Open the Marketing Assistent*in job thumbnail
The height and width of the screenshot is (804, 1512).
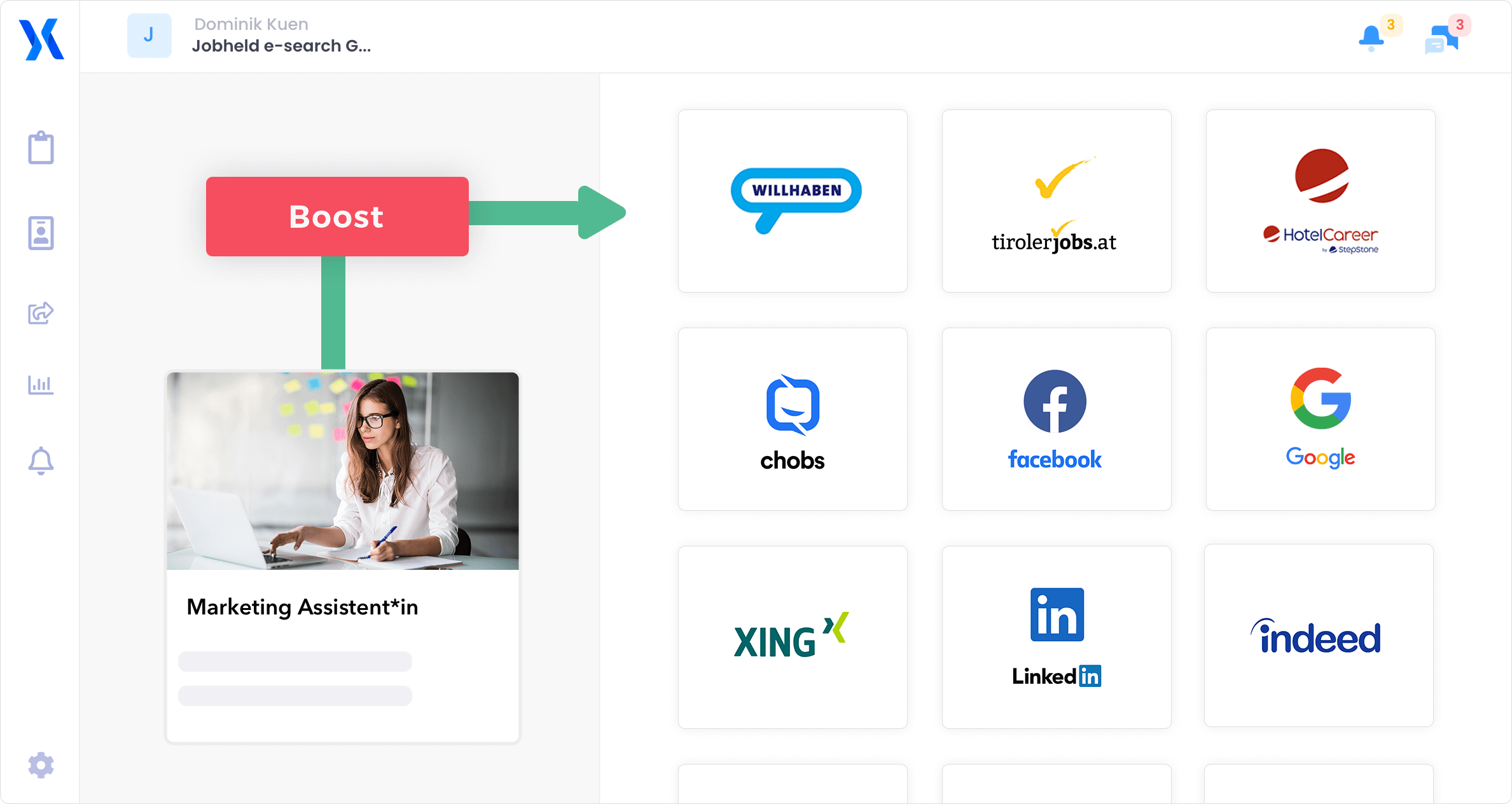coord(343,471)
